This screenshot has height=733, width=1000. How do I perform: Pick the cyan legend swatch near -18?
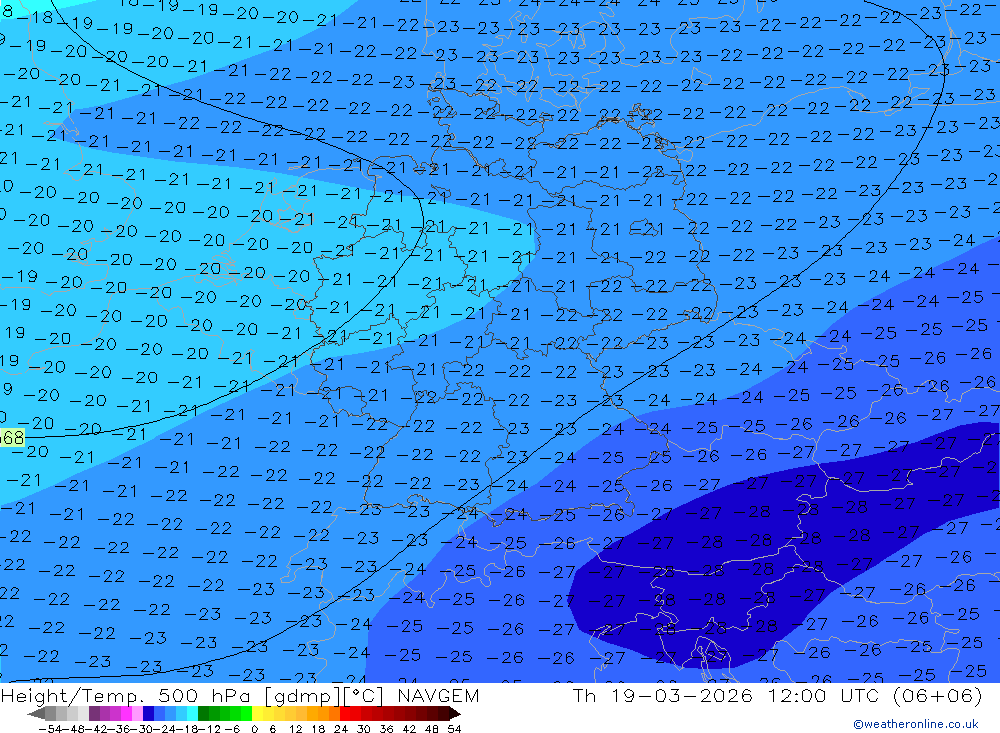point(192,713)
